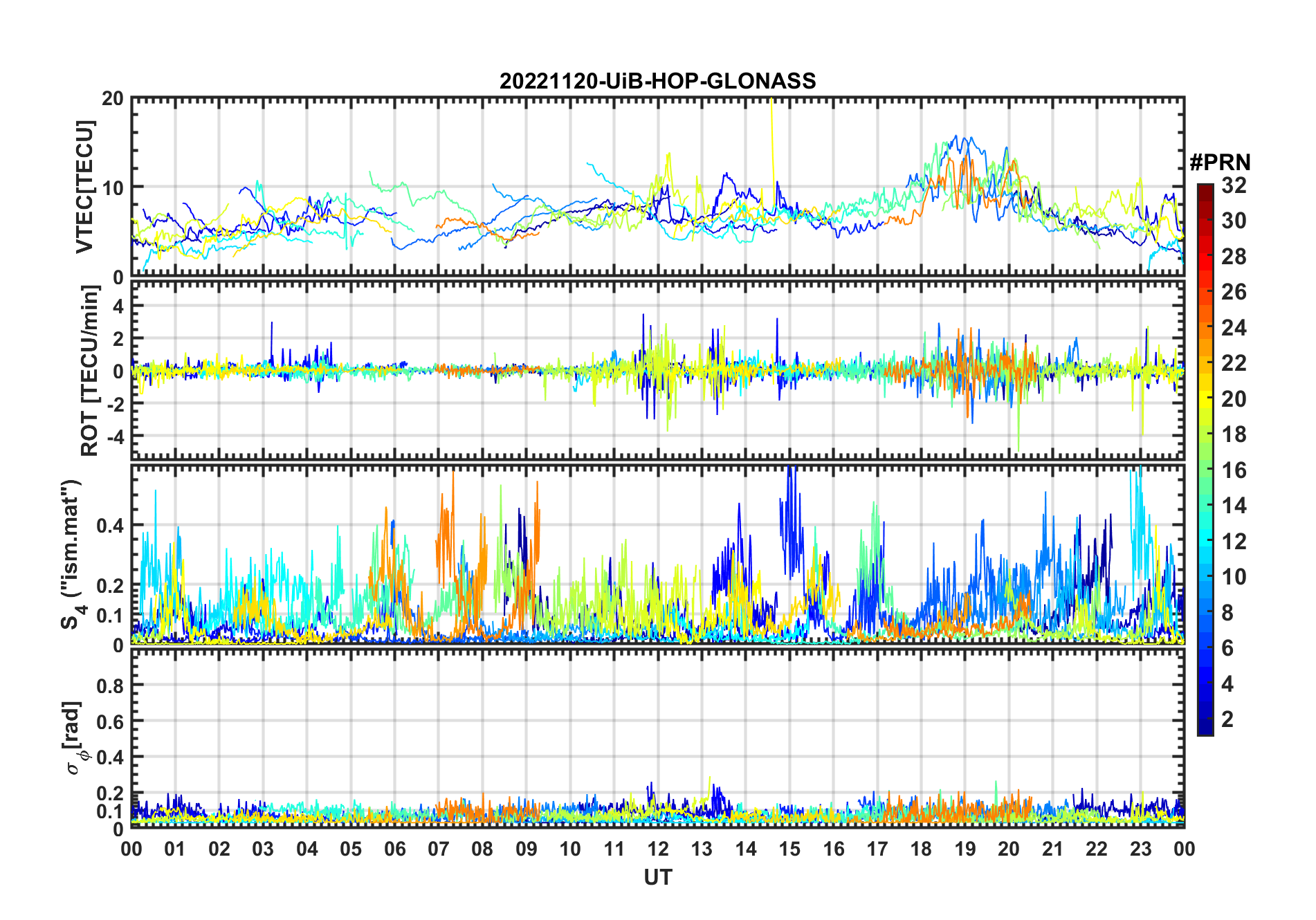The width and height of the screenshot is (1316, 920).
Task: Select tick label 8 on PRN colorbar
Action: (1227, 613)
